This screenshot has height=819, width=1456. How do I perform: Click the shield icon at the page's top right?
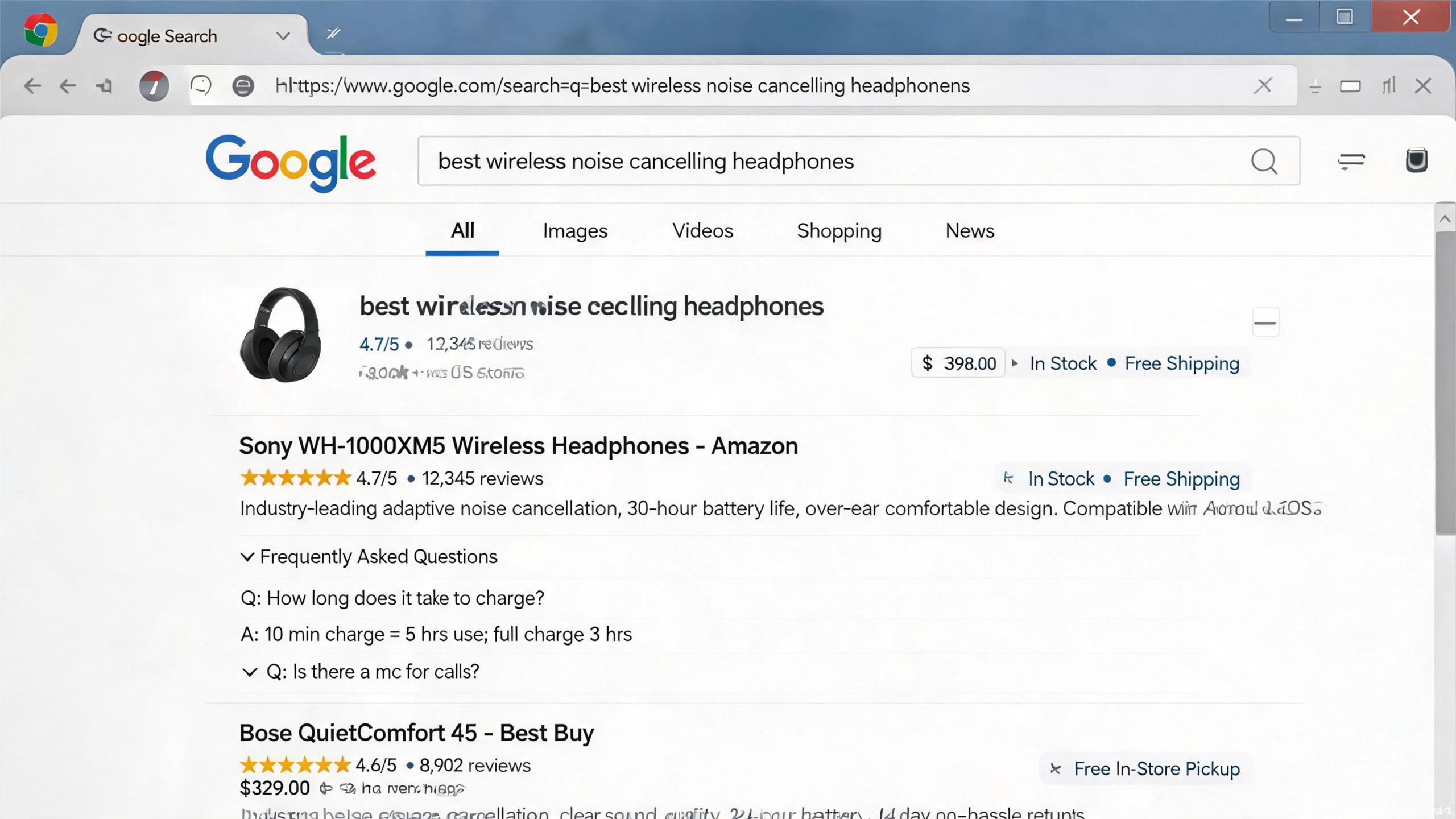1416,160
